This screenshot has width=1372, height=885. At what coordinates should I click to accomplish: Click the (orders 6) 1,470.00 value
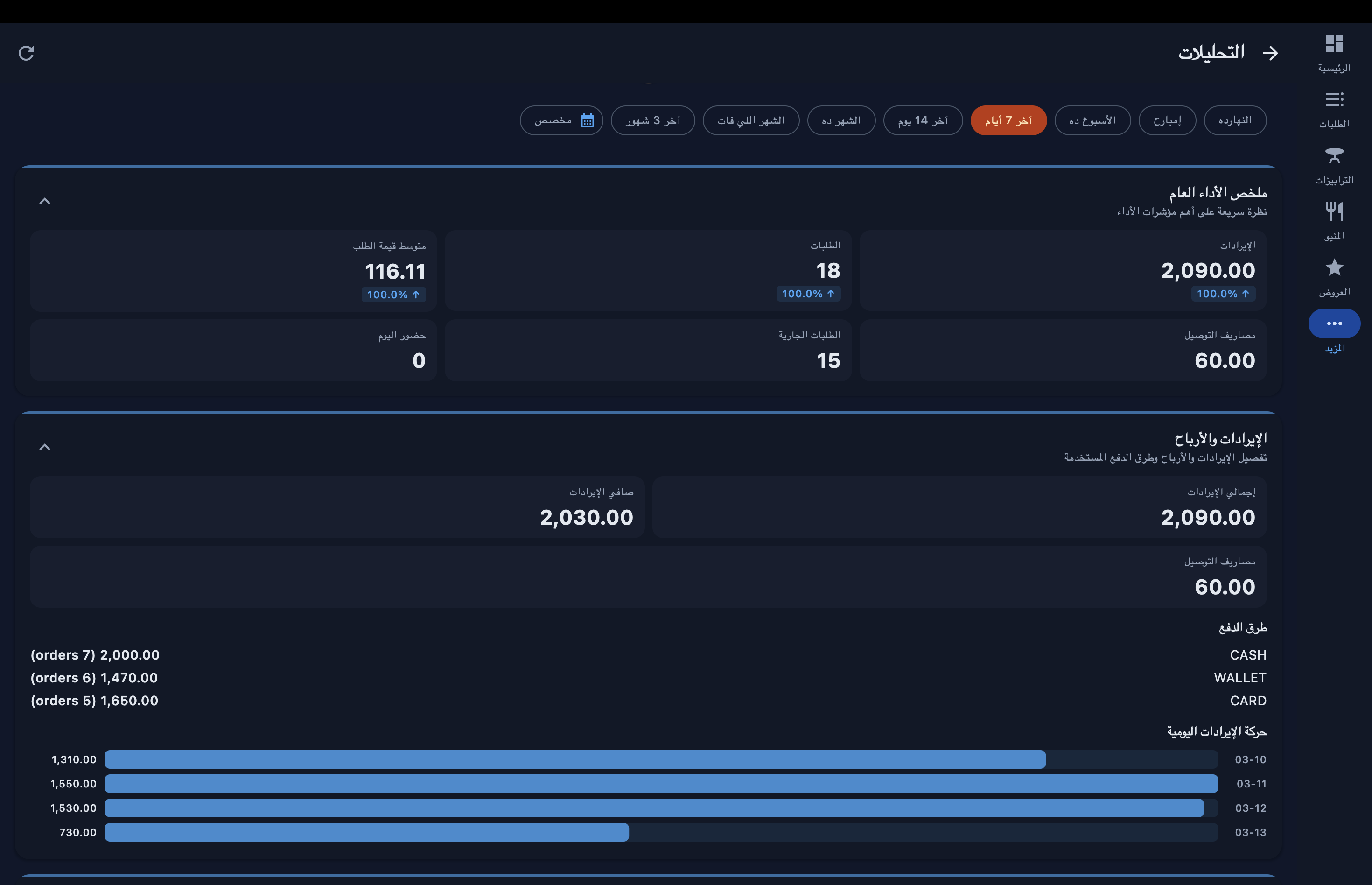click(94, 678)
